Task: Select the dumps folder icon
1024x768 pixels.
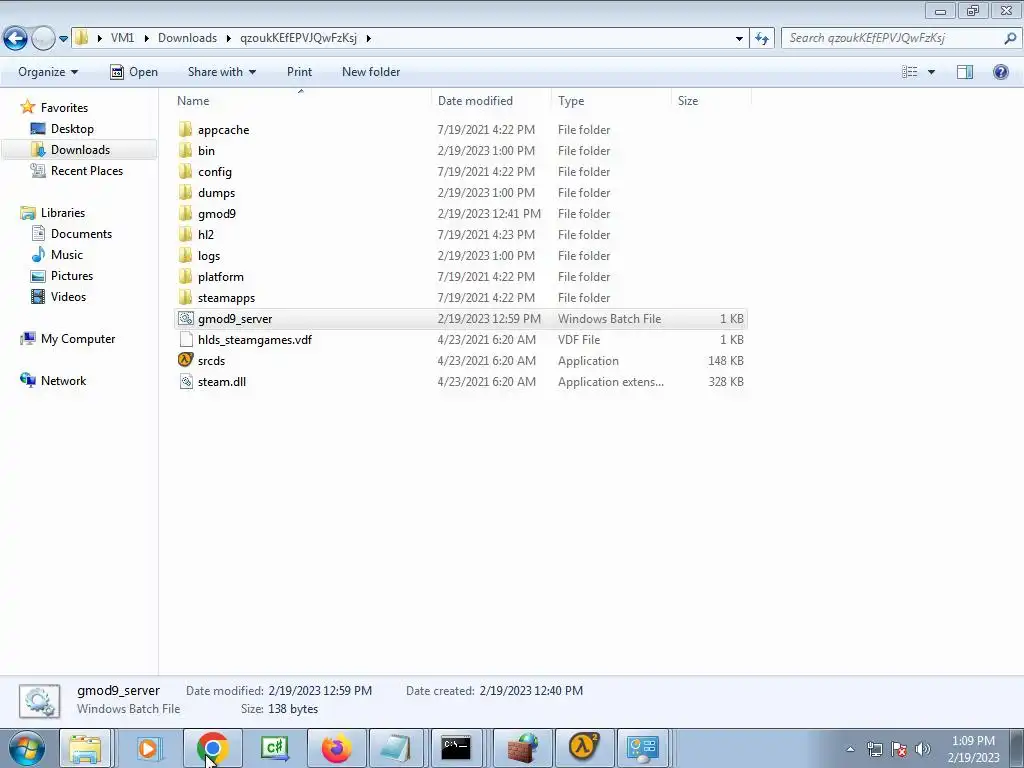Action: 185,193
